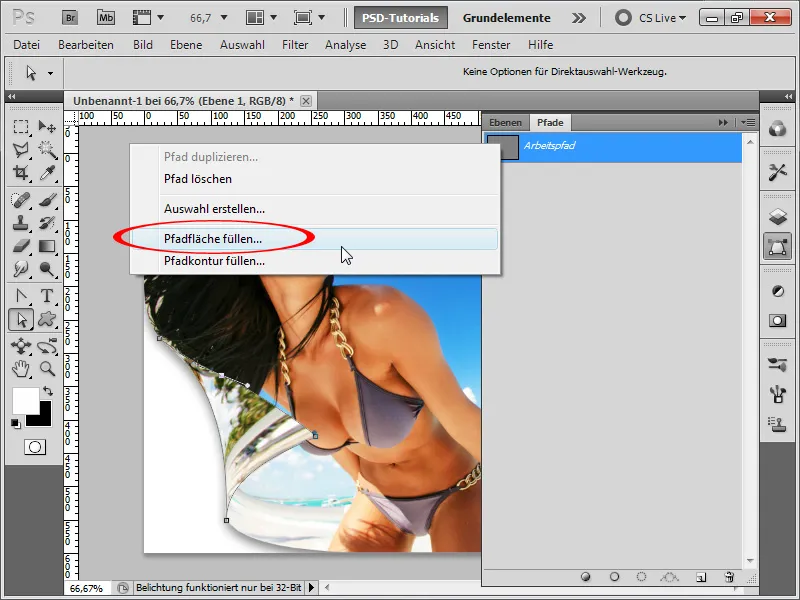Select the Rectangular Marquee tool
This screenshot has height=600, width=800.
tap(21, 127)
